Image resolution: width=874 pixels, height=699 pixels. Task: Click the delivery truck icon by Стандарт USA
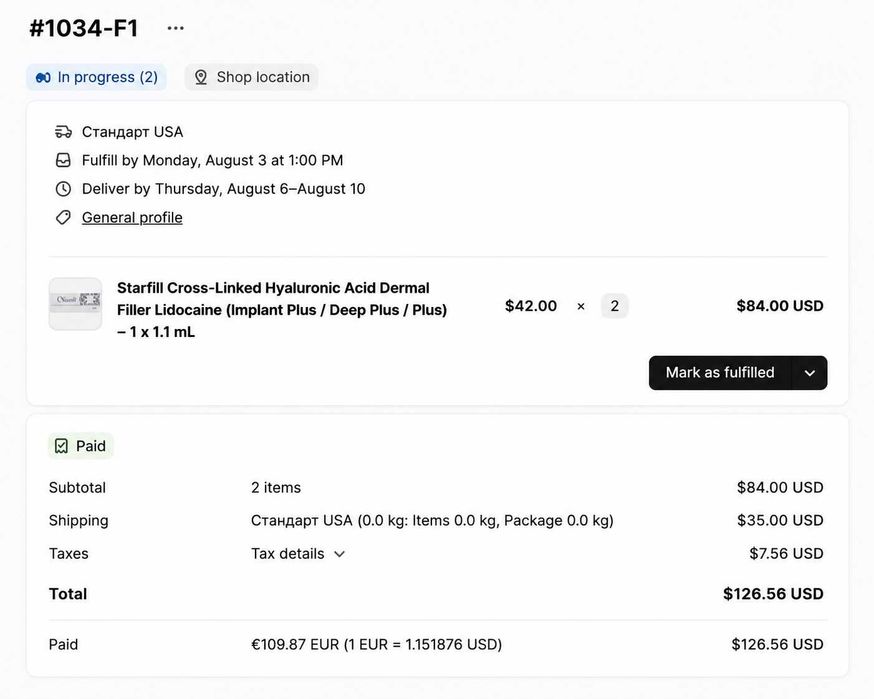pyautogui.click(x=63, y=132)
